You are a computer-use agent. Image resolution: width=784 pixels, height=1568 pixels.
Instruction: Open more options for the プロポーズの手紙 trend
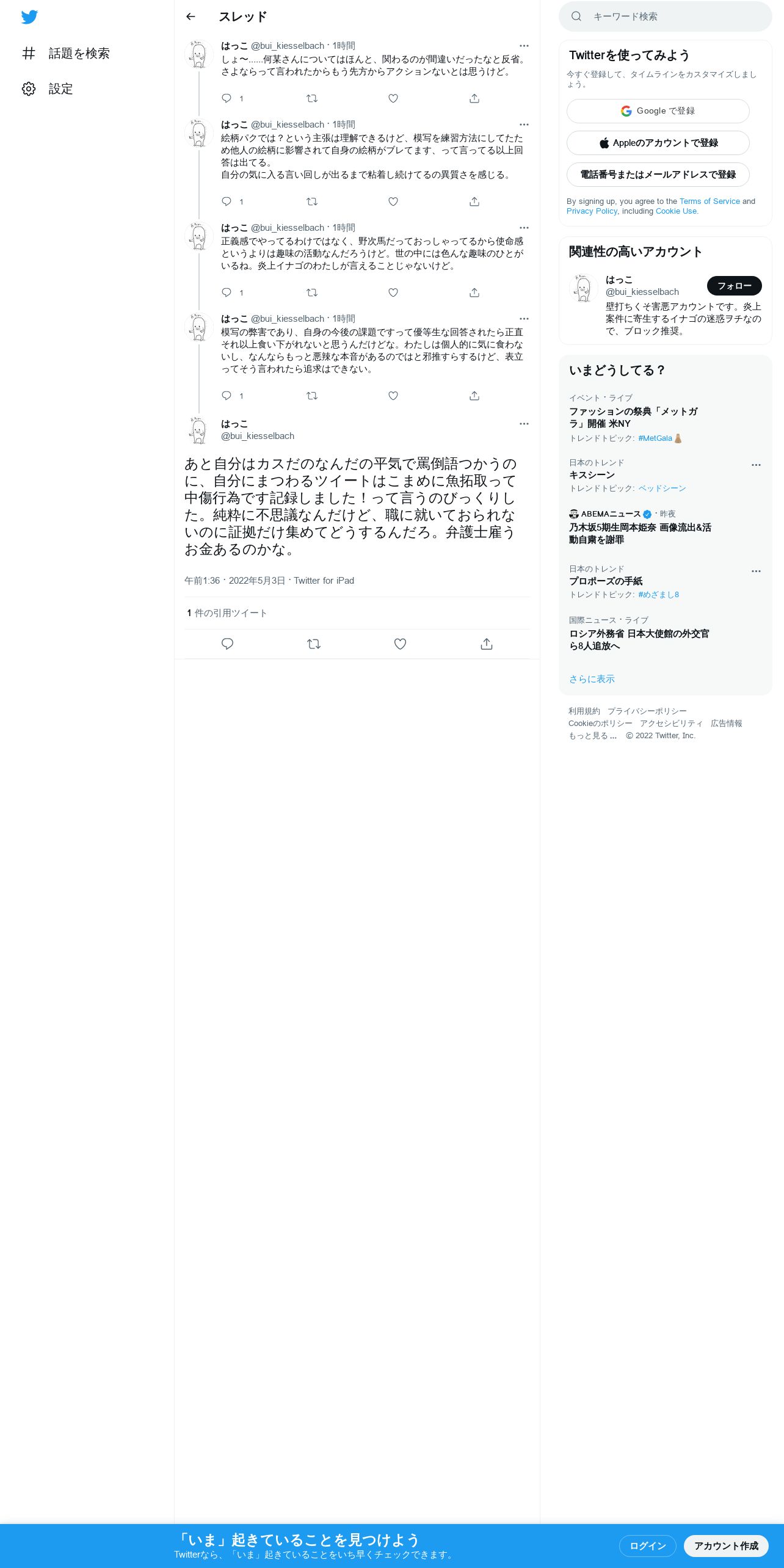(756, 572)
